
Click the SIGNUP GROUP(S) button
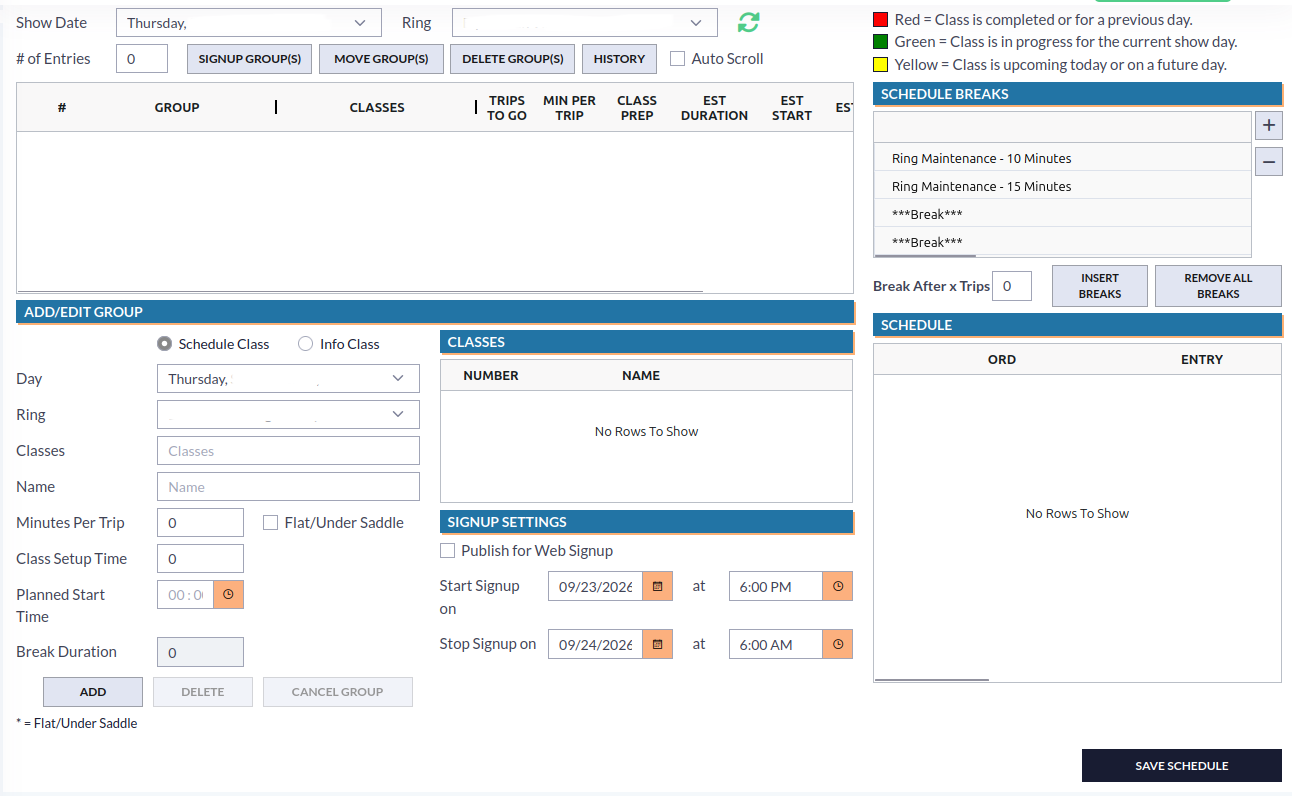250,59
